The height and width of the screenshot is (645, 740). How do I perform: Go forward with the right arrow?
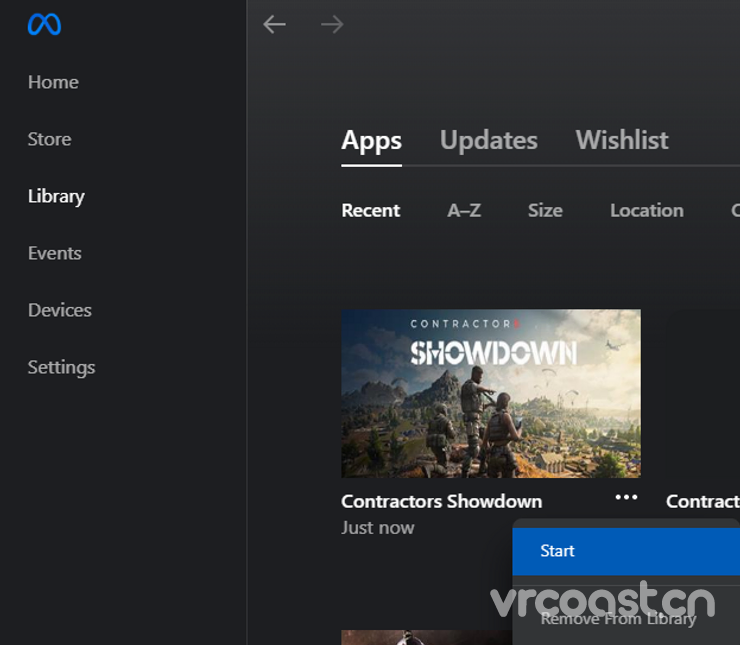pos(332,24)
